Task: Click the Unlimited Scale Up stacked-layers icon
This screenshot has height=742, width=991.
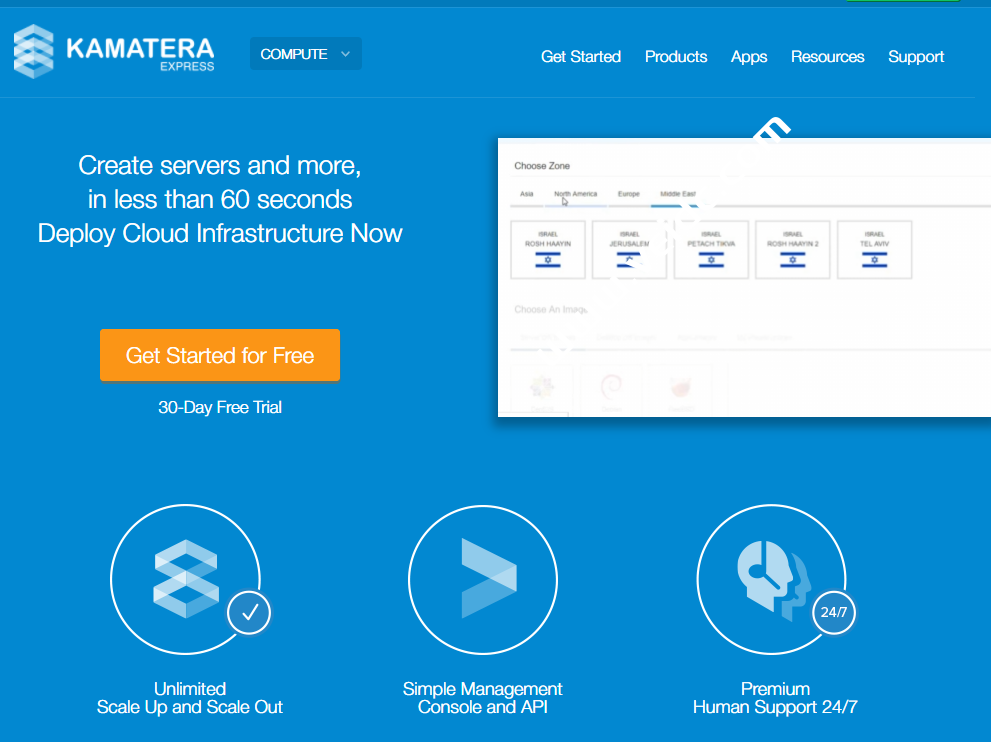Action: pyautogui.click(x=185, y=578)
